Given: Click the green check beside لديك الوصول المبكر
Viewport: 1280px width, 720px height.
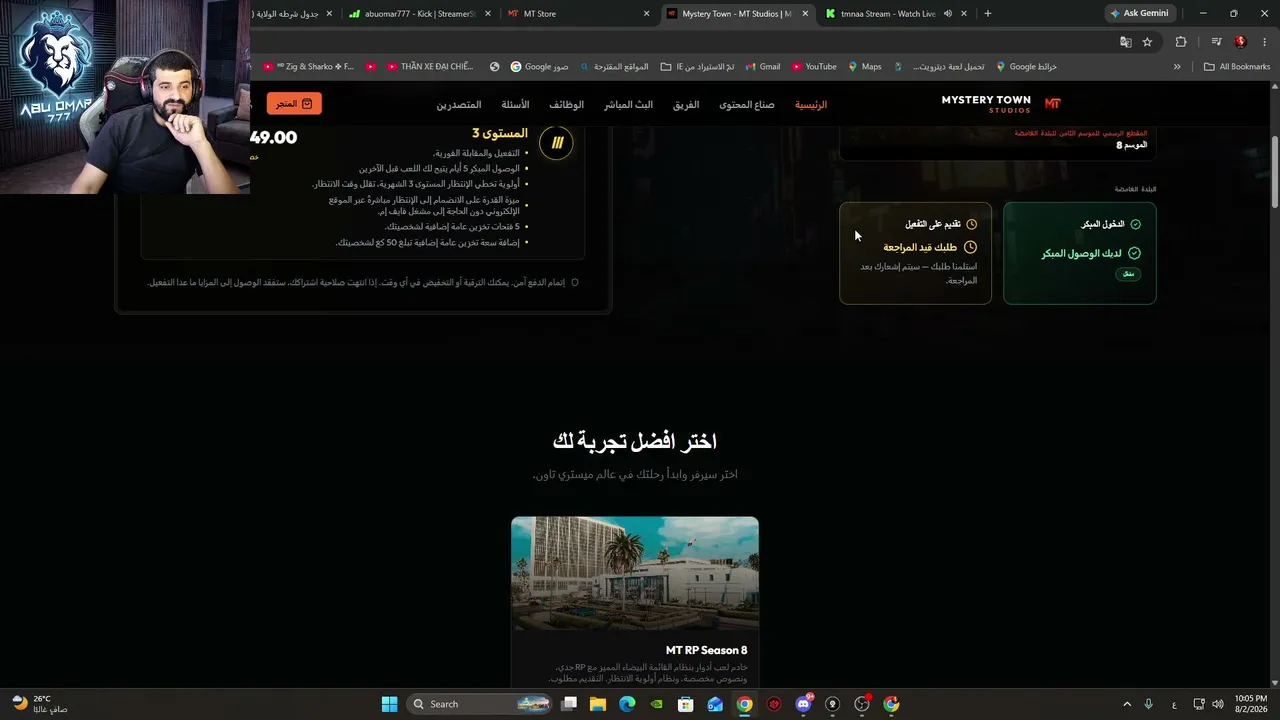Looking at the screenshot, I should (1134, 254).
